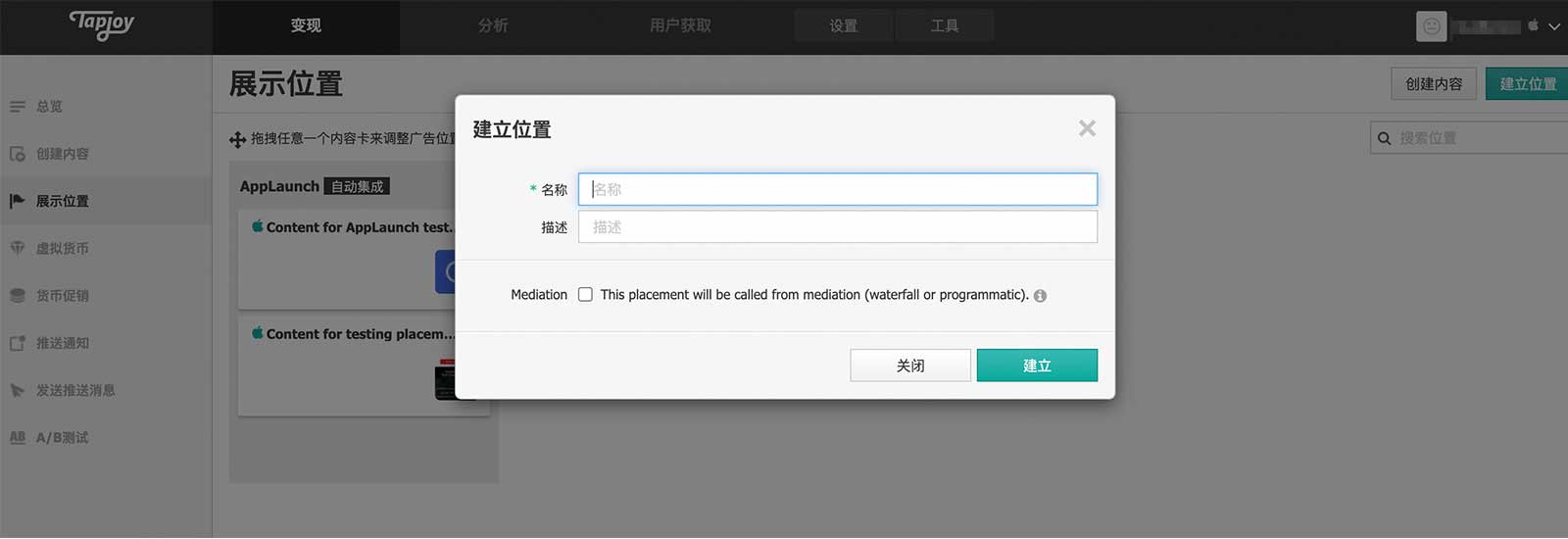This screenshot has height=539, width=1568.
Task: Click the Tapjoy logo
Action: 102,24
